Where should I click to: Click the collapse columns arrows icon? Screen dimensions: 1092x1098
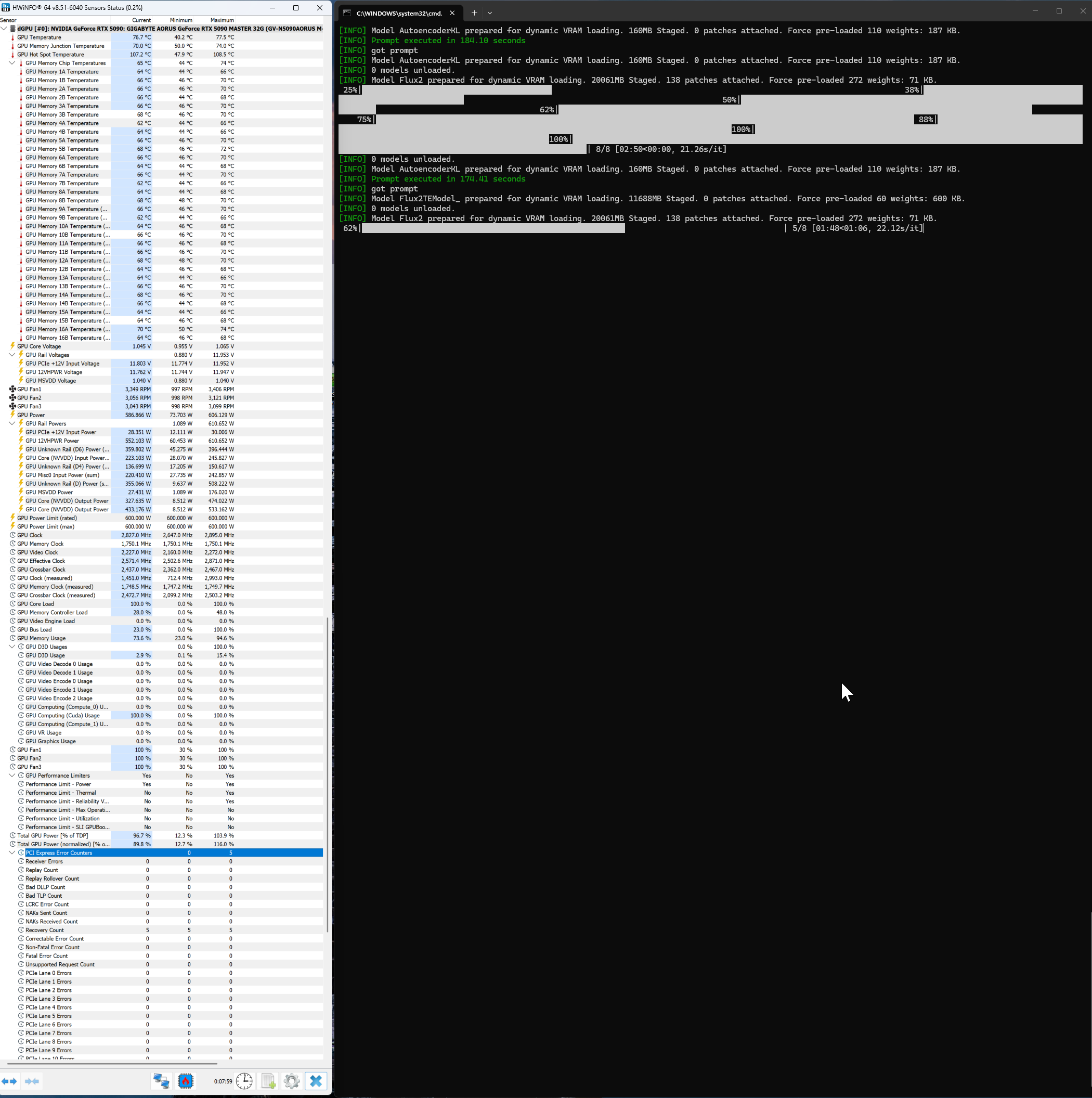pos(32,1081)
